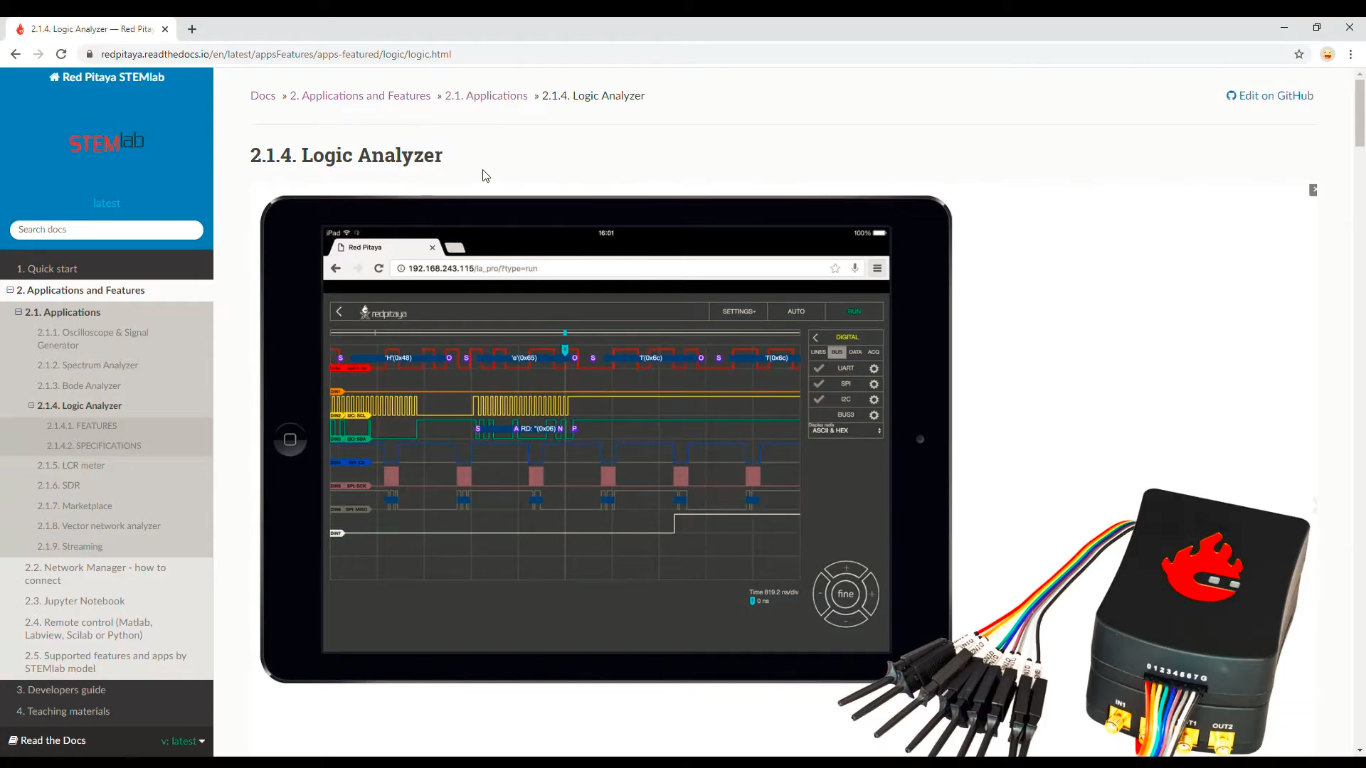
Task: Disable the SPI bus checkmark
Action: pyautogui.click(x=820, y=384)
